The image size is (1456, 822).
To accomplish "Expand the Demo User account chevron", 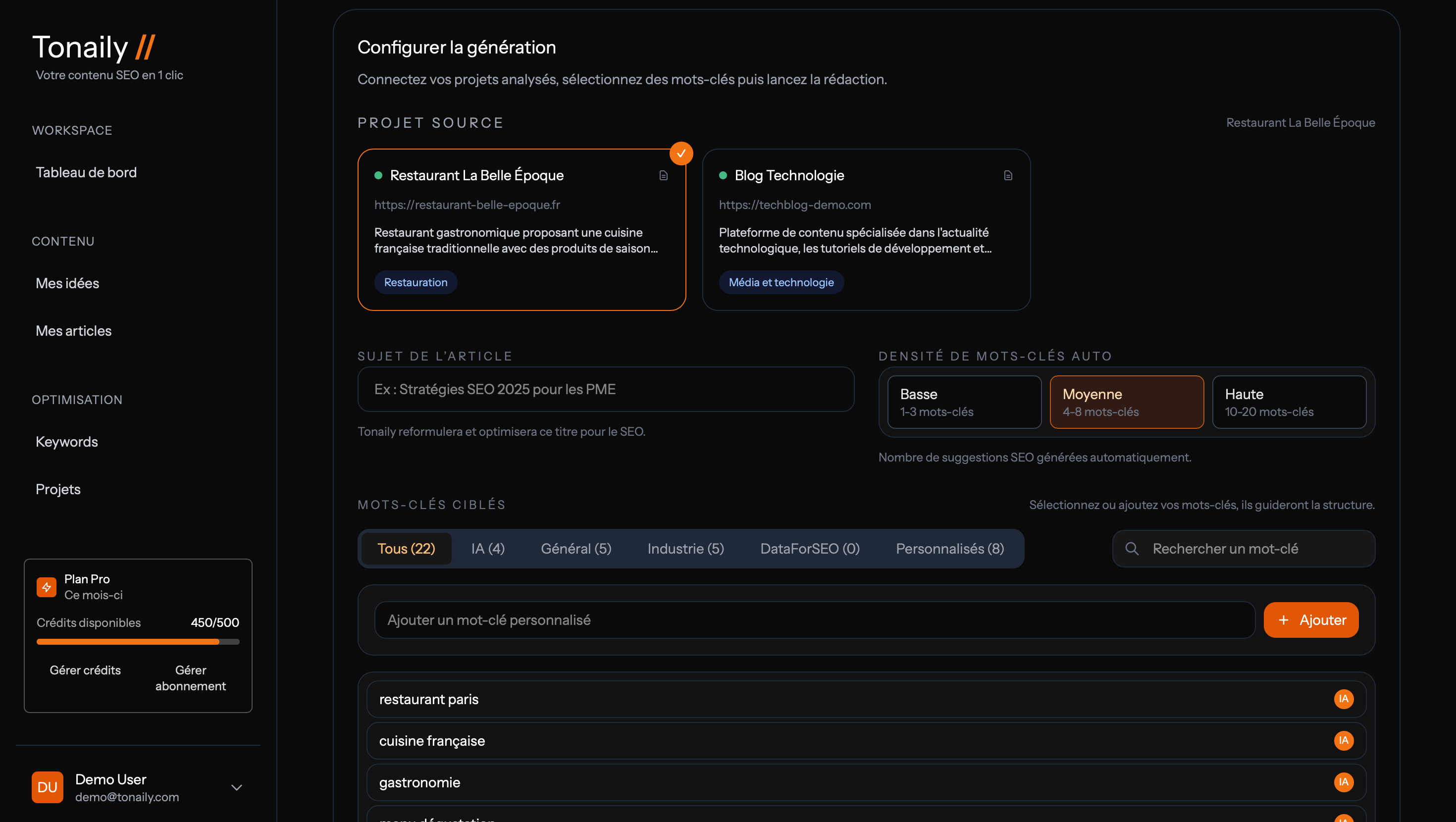I will (x=237, y=787).
